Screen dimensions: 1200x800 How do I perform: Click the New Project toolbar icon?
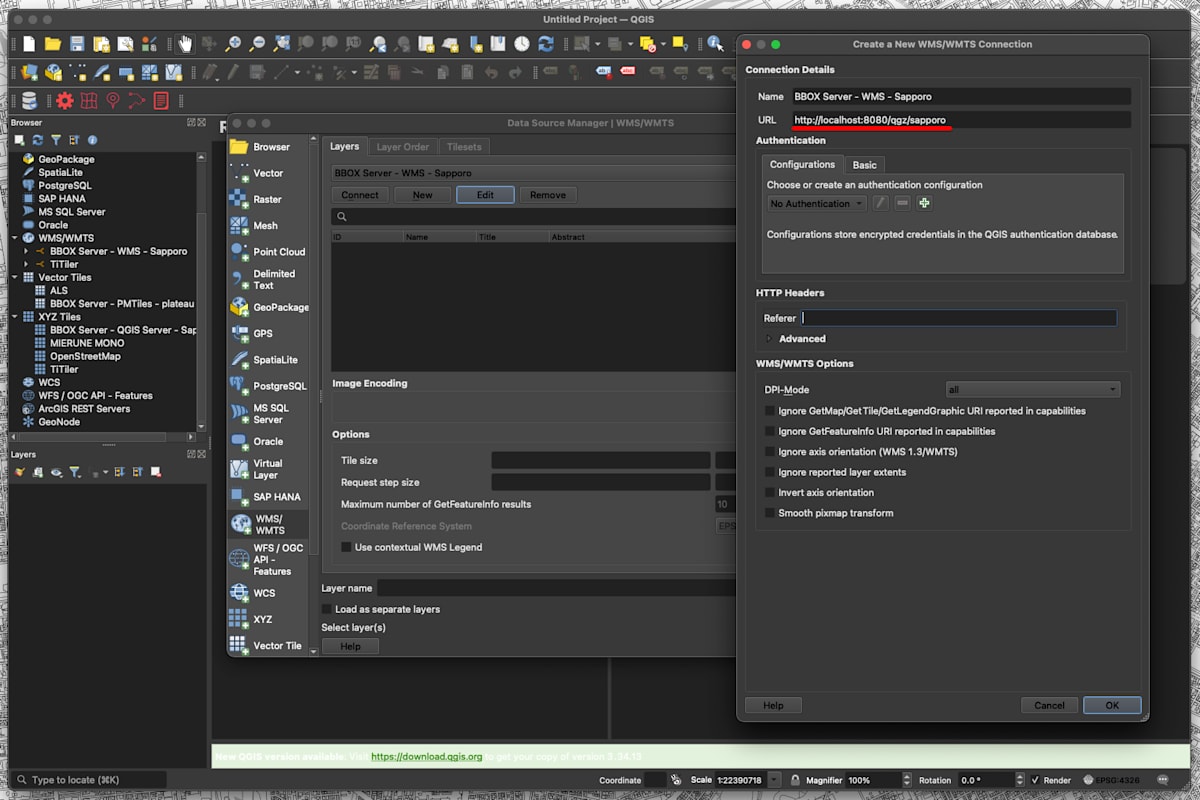[x=29, y=44]
